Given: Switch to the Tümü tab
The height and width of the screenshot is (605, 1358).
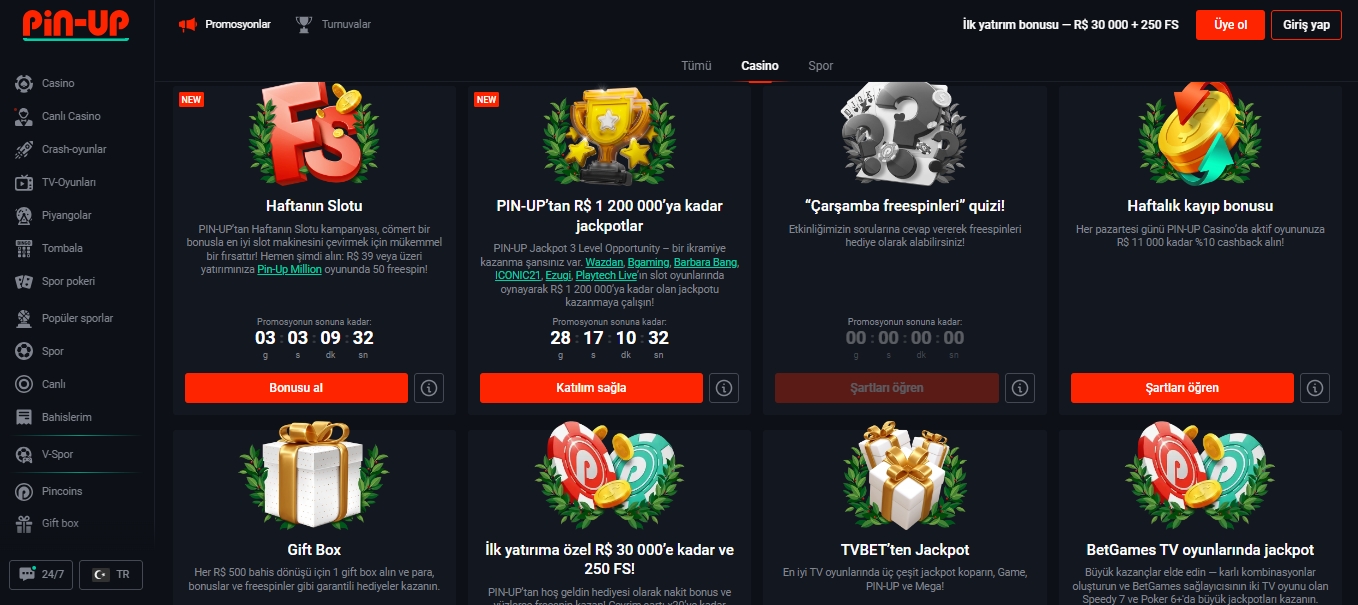Looking at the screenshot, I should 696,66.
